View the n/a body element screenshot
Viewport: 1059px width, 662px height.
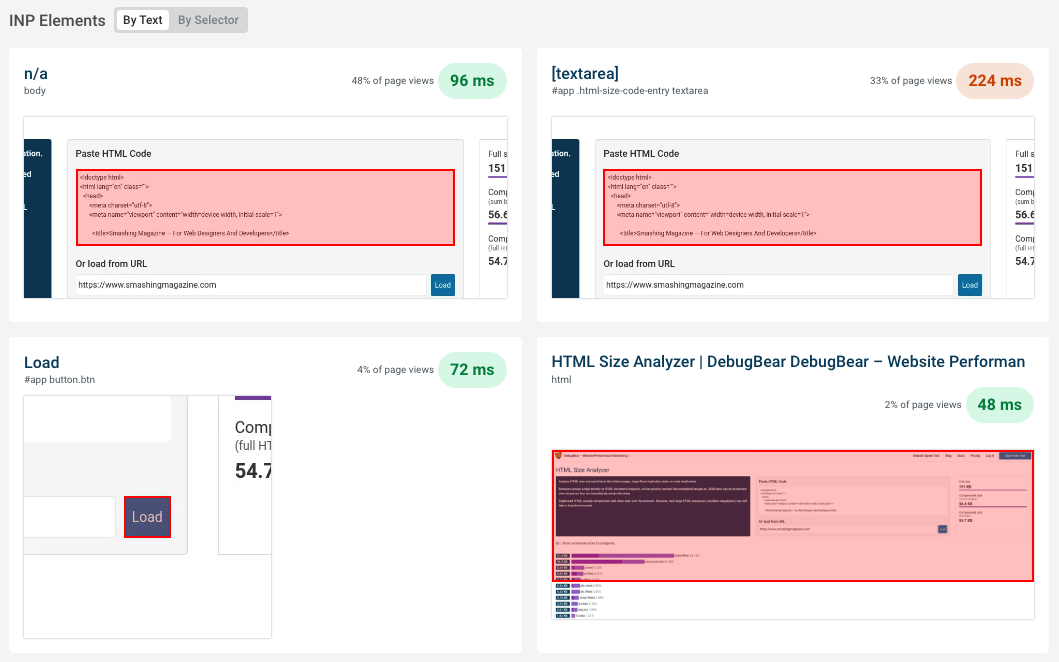[265, 207]
